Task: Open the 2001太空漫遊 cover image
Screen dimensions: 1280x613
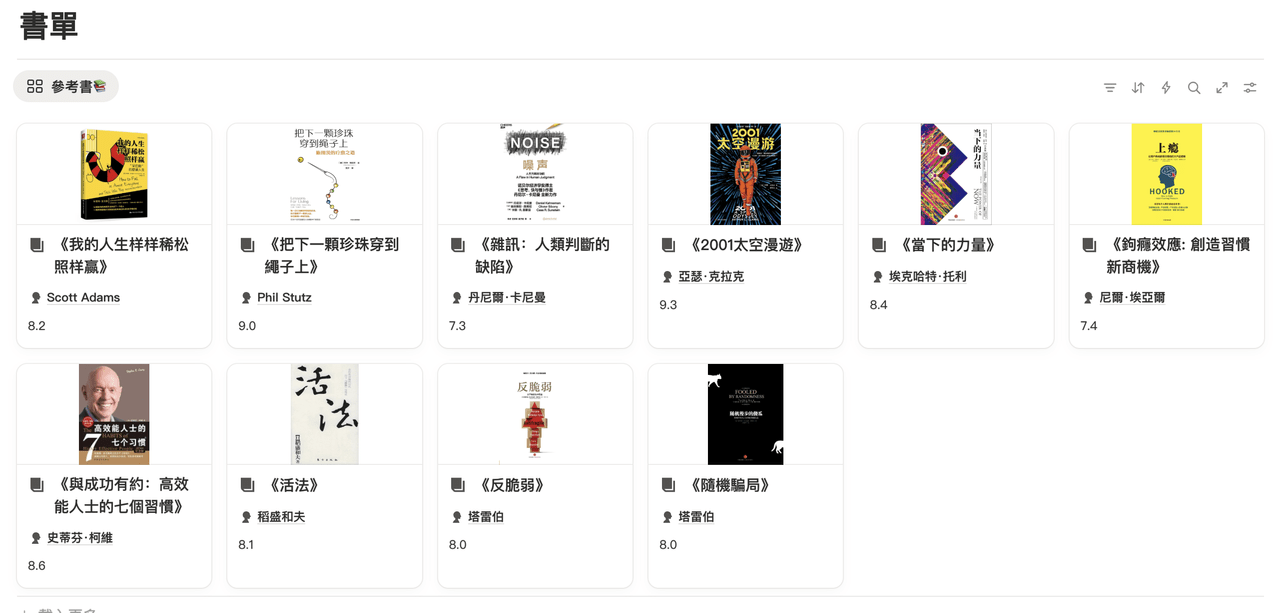Action: point(745,174)
